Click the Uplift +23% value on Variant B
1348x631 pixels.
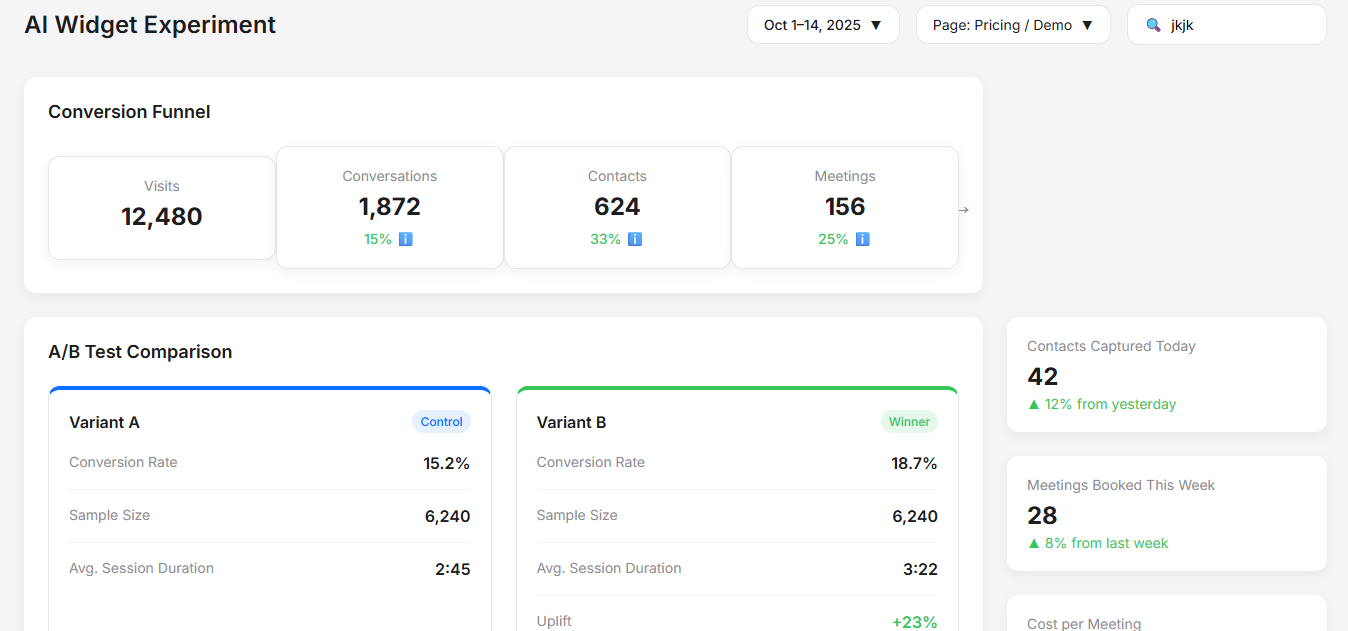click(x=914, y=620)
